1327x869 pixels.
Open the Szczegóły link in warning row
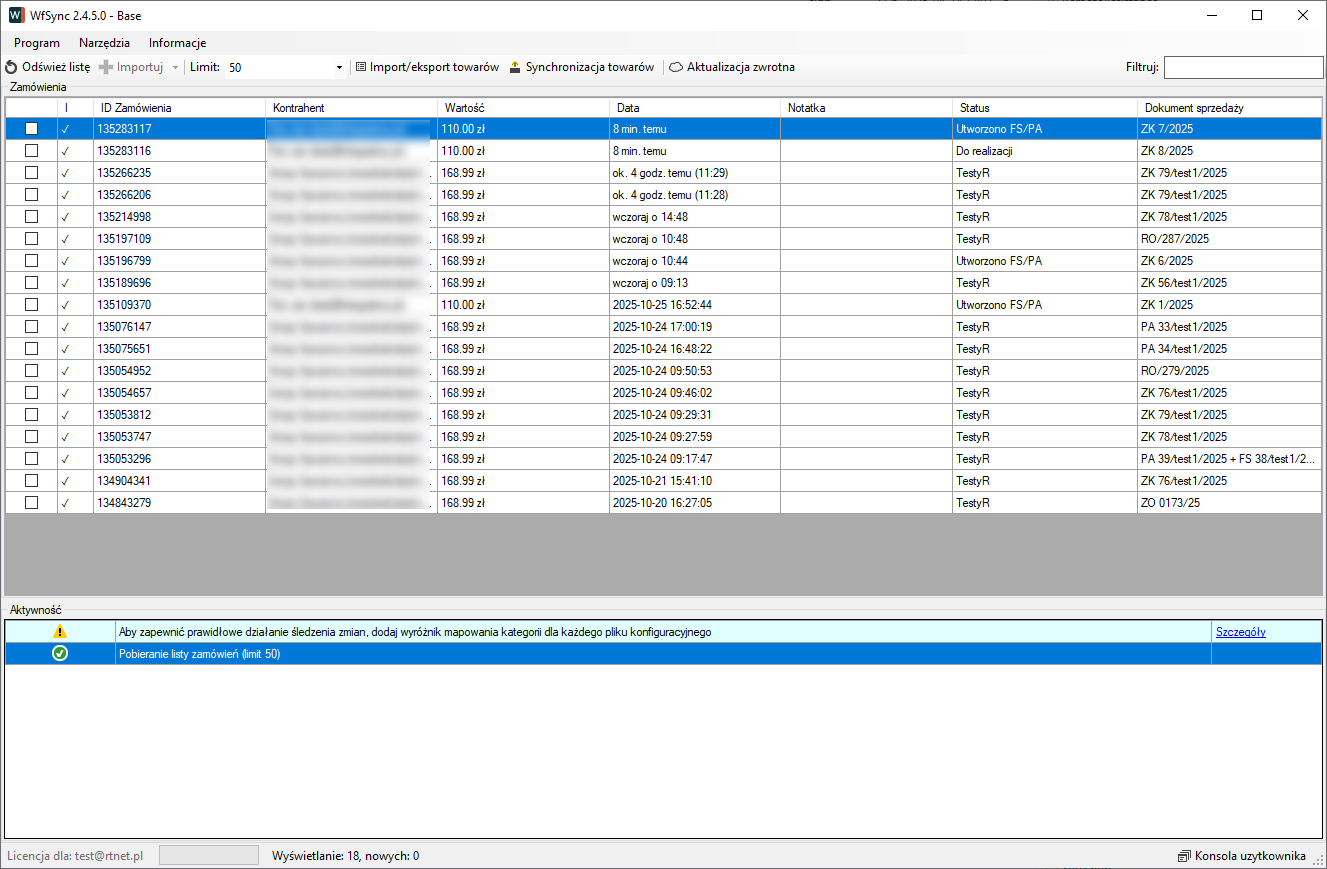[x=1240, y=632]
